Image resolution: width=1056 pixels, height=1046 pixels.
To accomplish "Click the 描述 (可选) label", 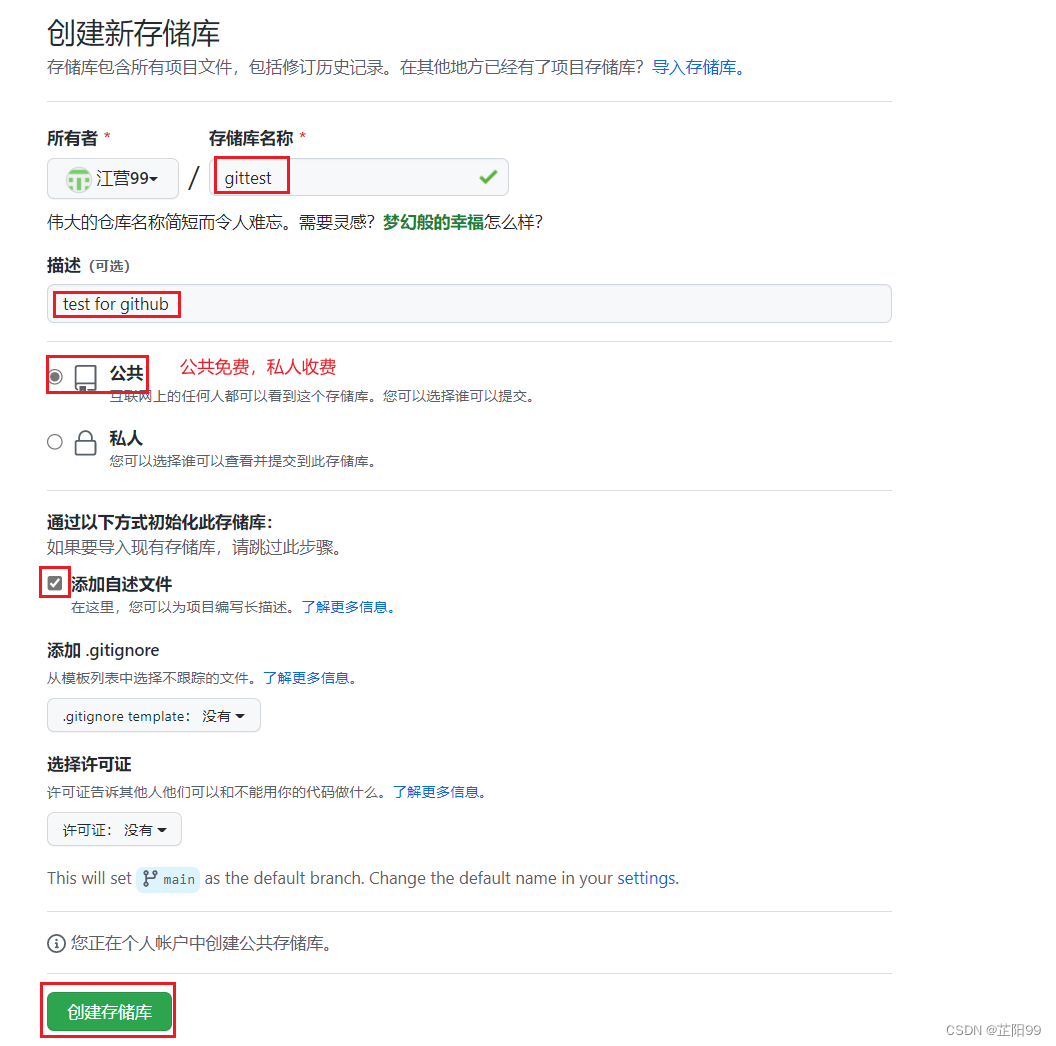I will [x=88, y=265].
